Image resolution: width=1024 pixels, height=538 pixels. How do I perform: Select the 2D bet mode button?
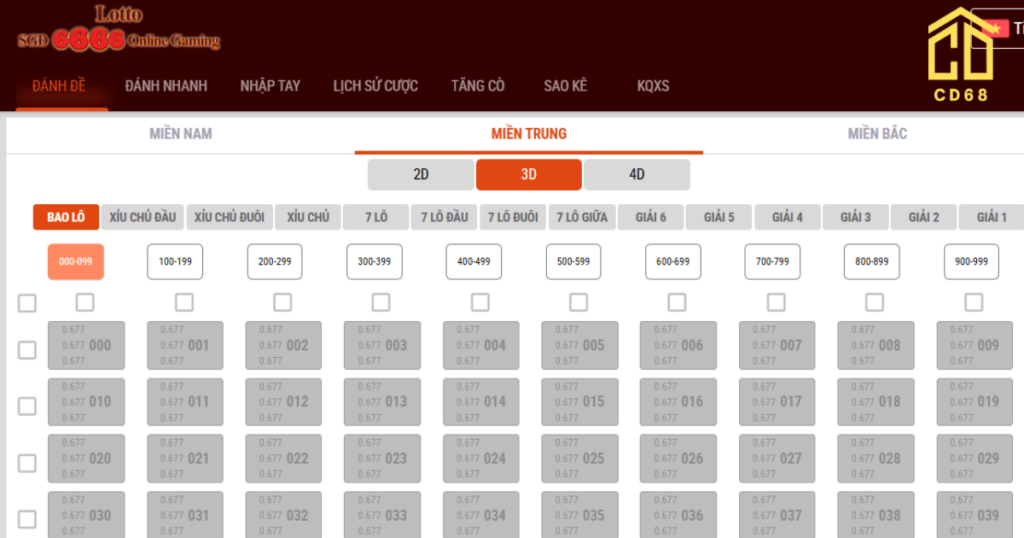pyautogui.click(x=421, y=175)
